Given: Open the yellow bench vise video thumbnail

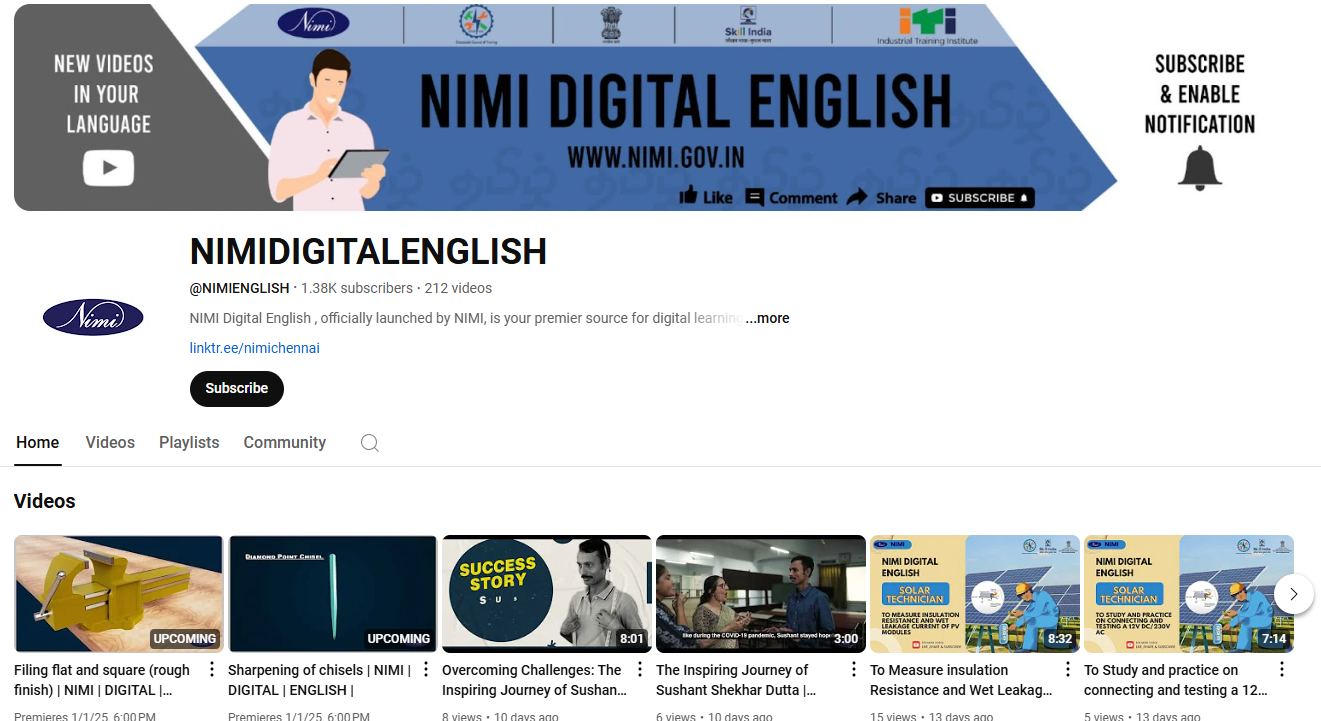Looking at the screenshot, I should tap(118, 593).
